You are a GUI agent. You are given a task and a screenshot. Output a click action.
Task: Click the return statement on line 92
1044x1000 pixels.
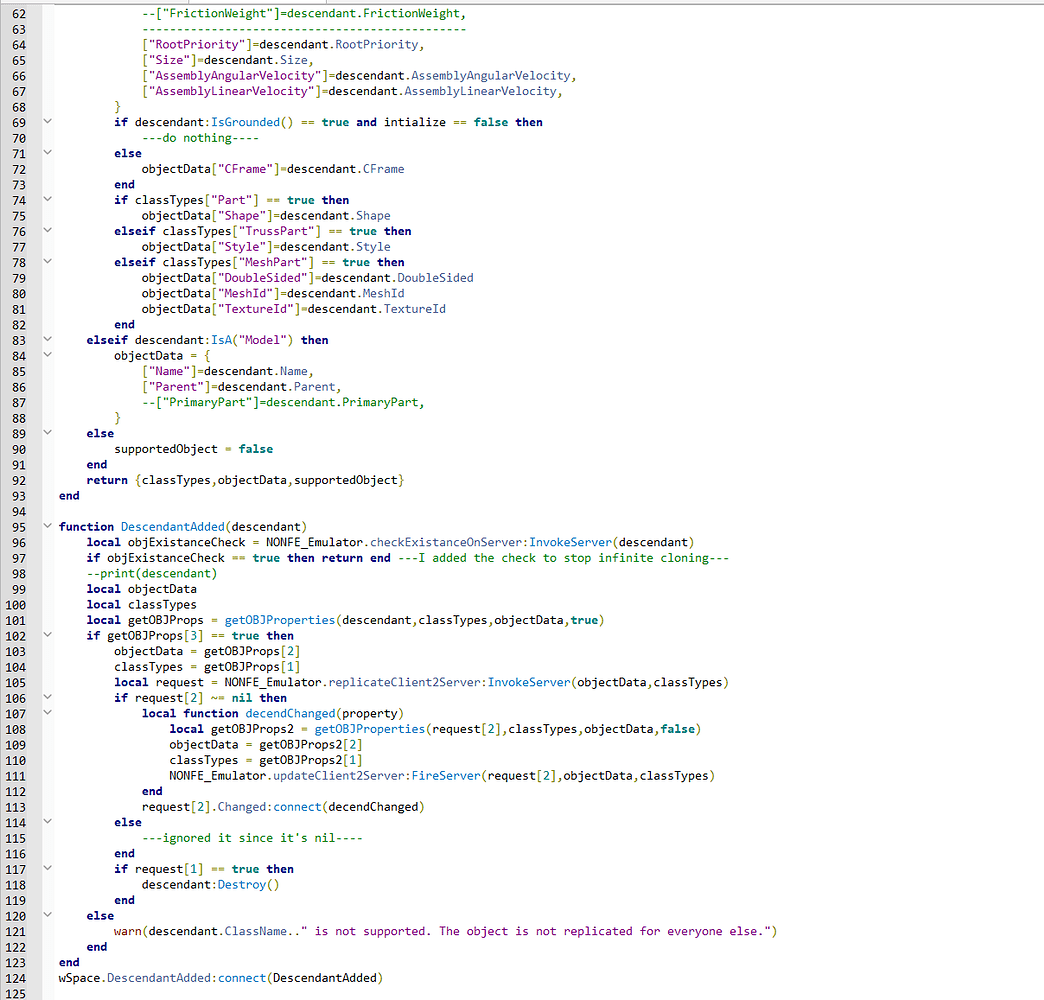(245, 480)
